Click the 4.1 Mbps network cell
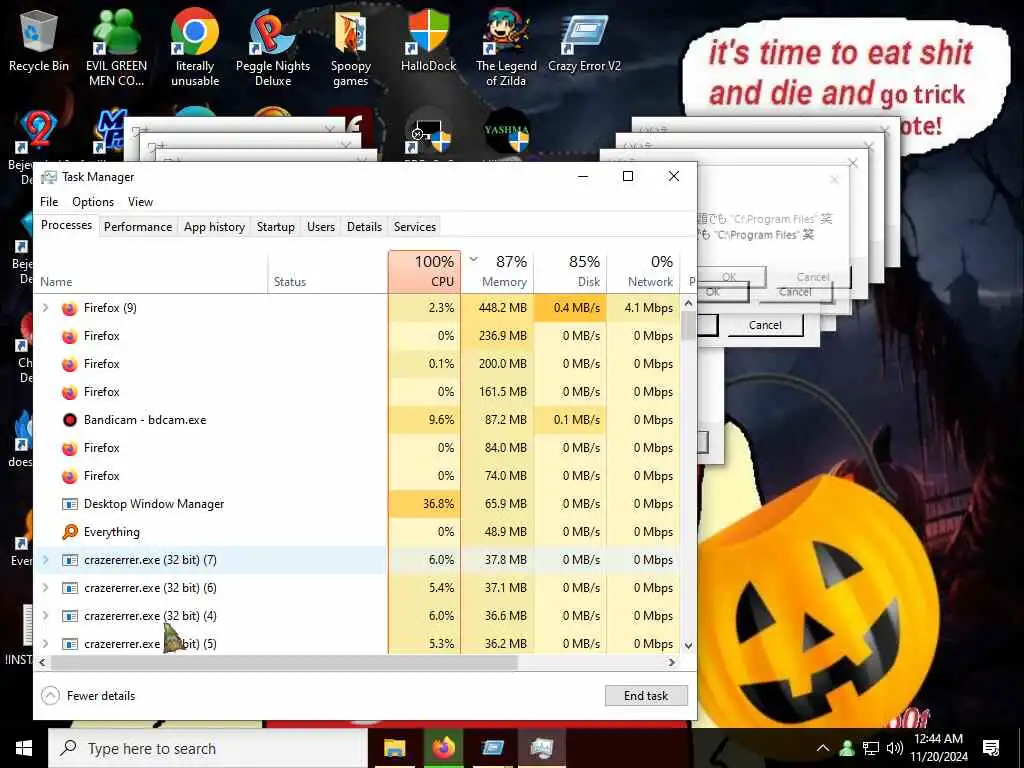Screen dimensions: 1024x768 tap(643, 308)
